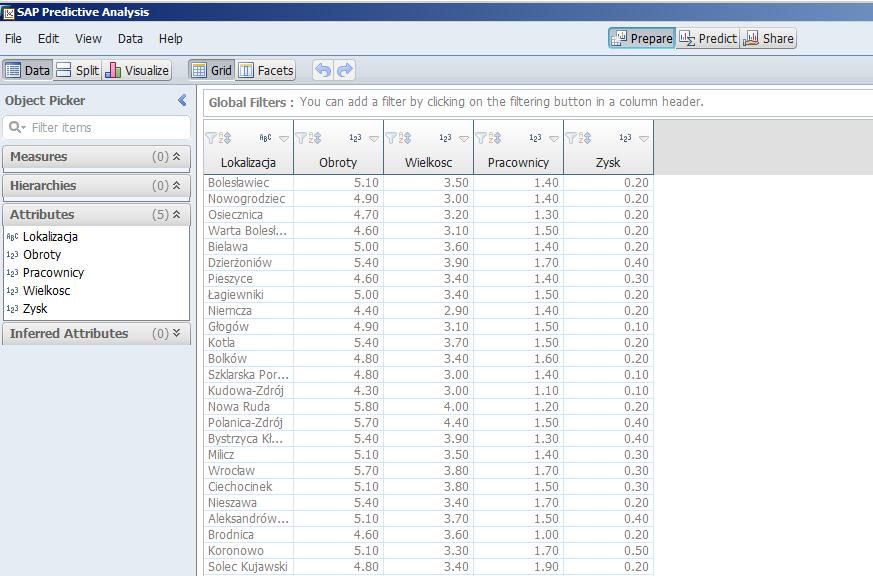The height and width of the screenshot is (576, 873).
Task: Open the Wielkosc column dropdown arrow
Action: [464, 139]
